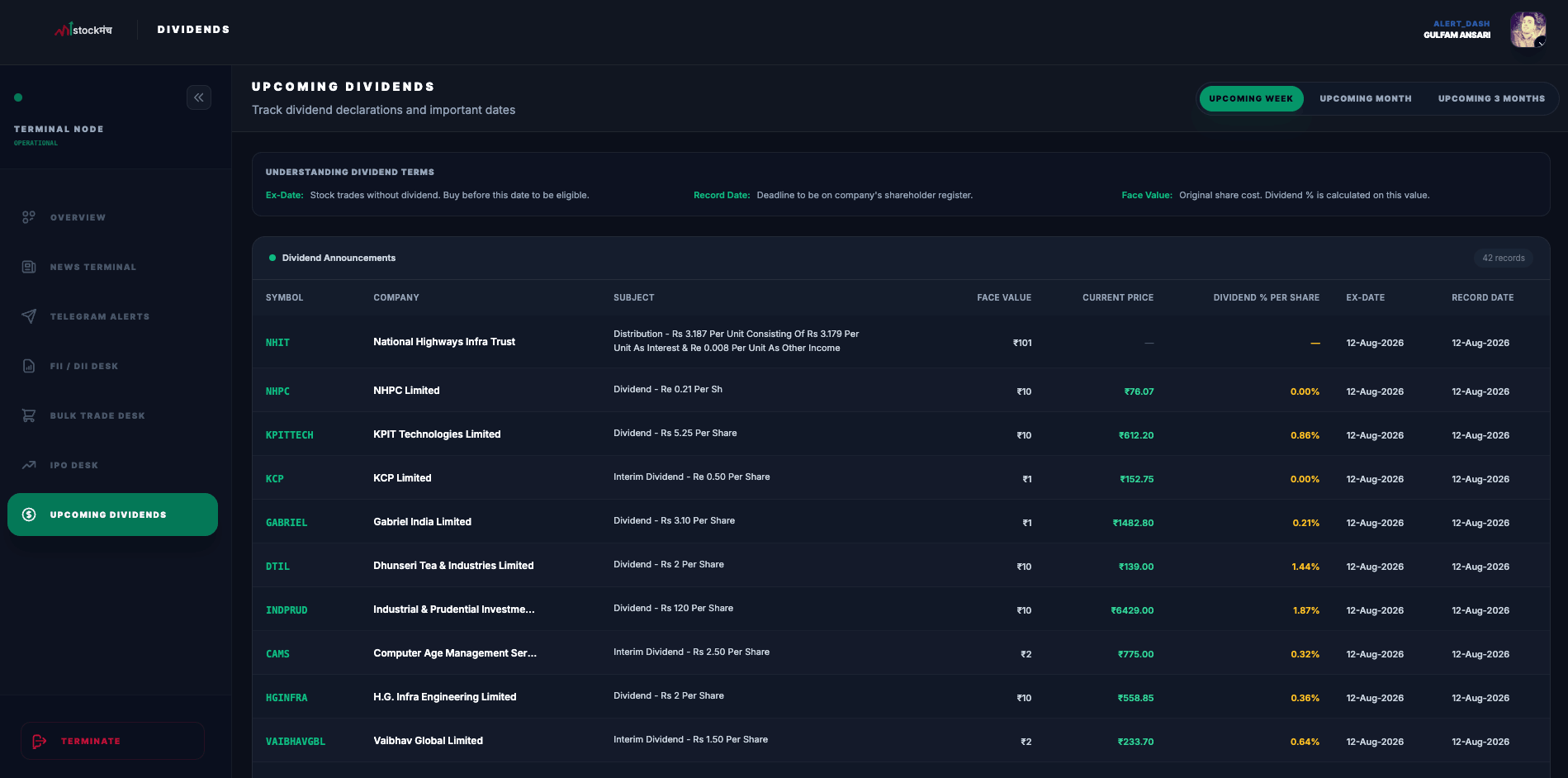Select National Highways Infra Trust company name
This screenshot has height=778, width=1568.
444,342
